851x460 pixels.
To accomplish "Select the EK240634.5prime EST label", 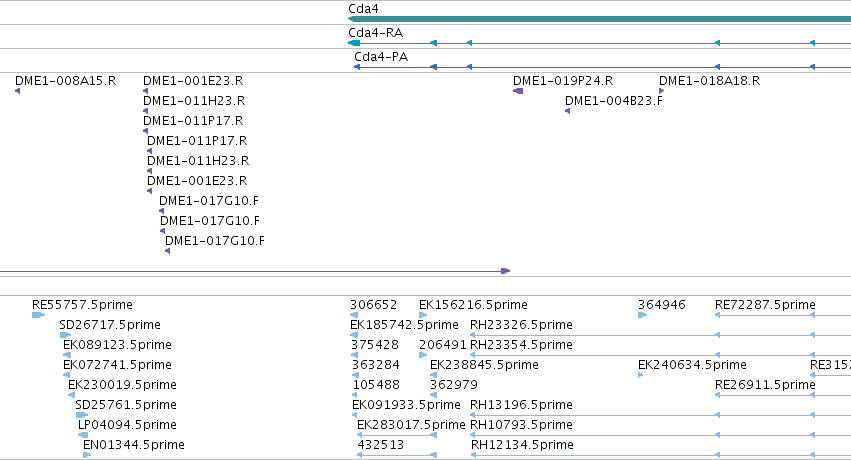I will (x=693, y=365).
